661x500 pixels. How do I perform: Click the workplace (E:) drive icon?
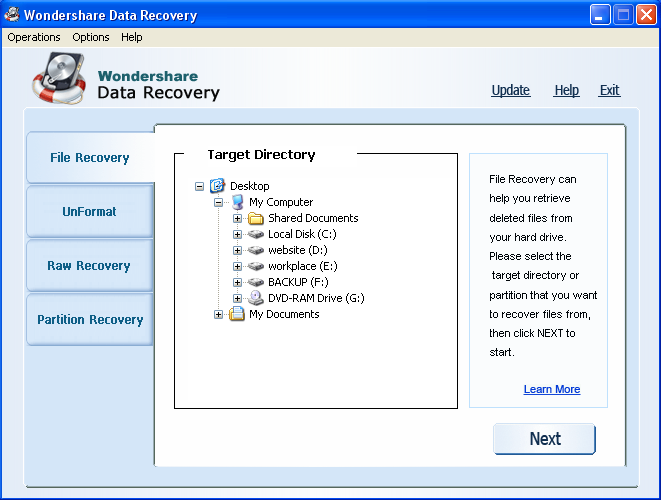[x=255, y=266]
